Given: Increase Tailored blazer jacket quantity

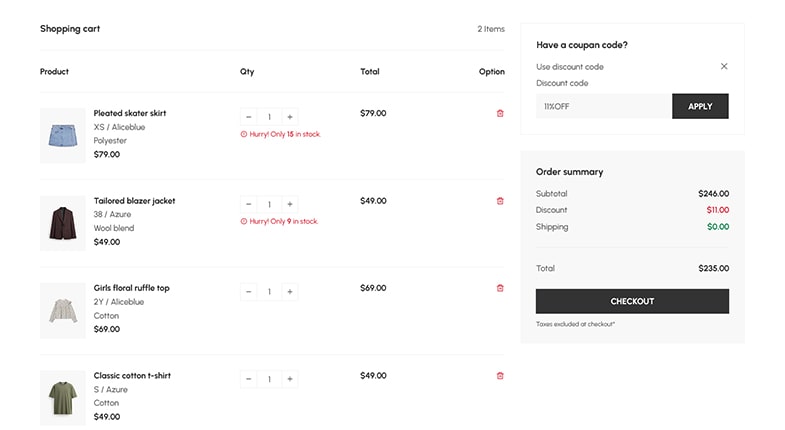Looking at the screenshot, I should pos(290,204).
